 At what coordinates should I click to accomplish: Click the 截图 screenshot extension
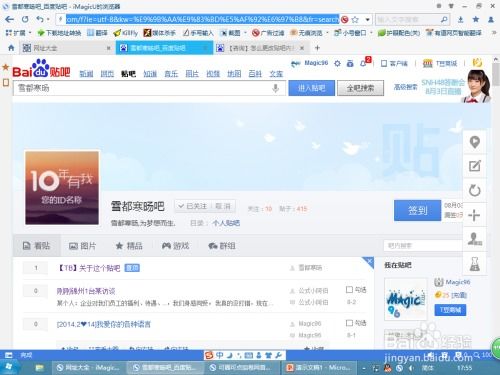230,33
